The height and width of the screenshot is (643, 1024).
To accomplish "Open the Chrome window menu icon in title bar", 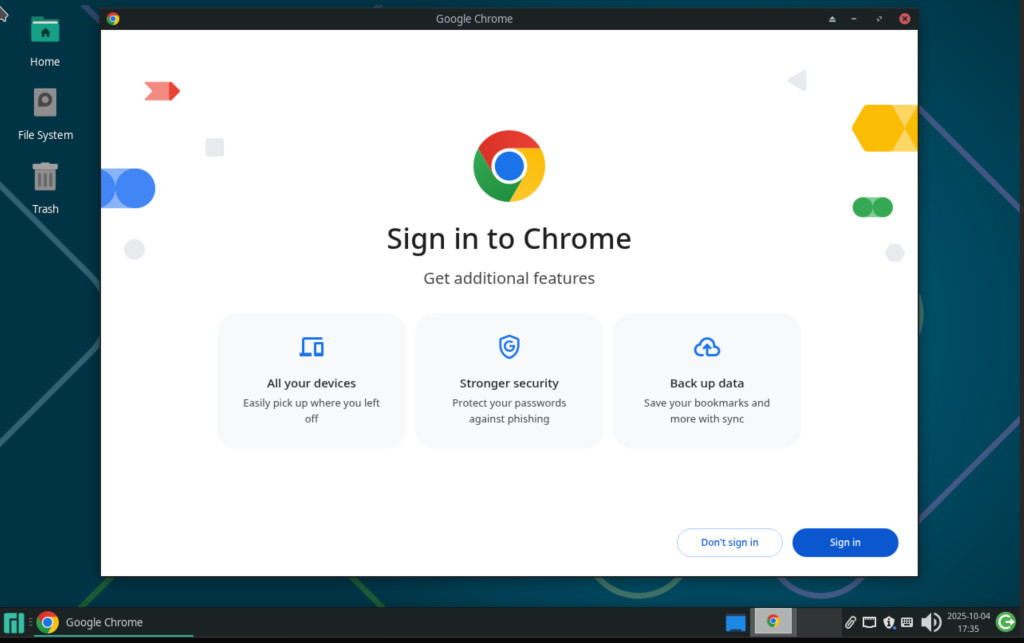I will coord(113,19).
